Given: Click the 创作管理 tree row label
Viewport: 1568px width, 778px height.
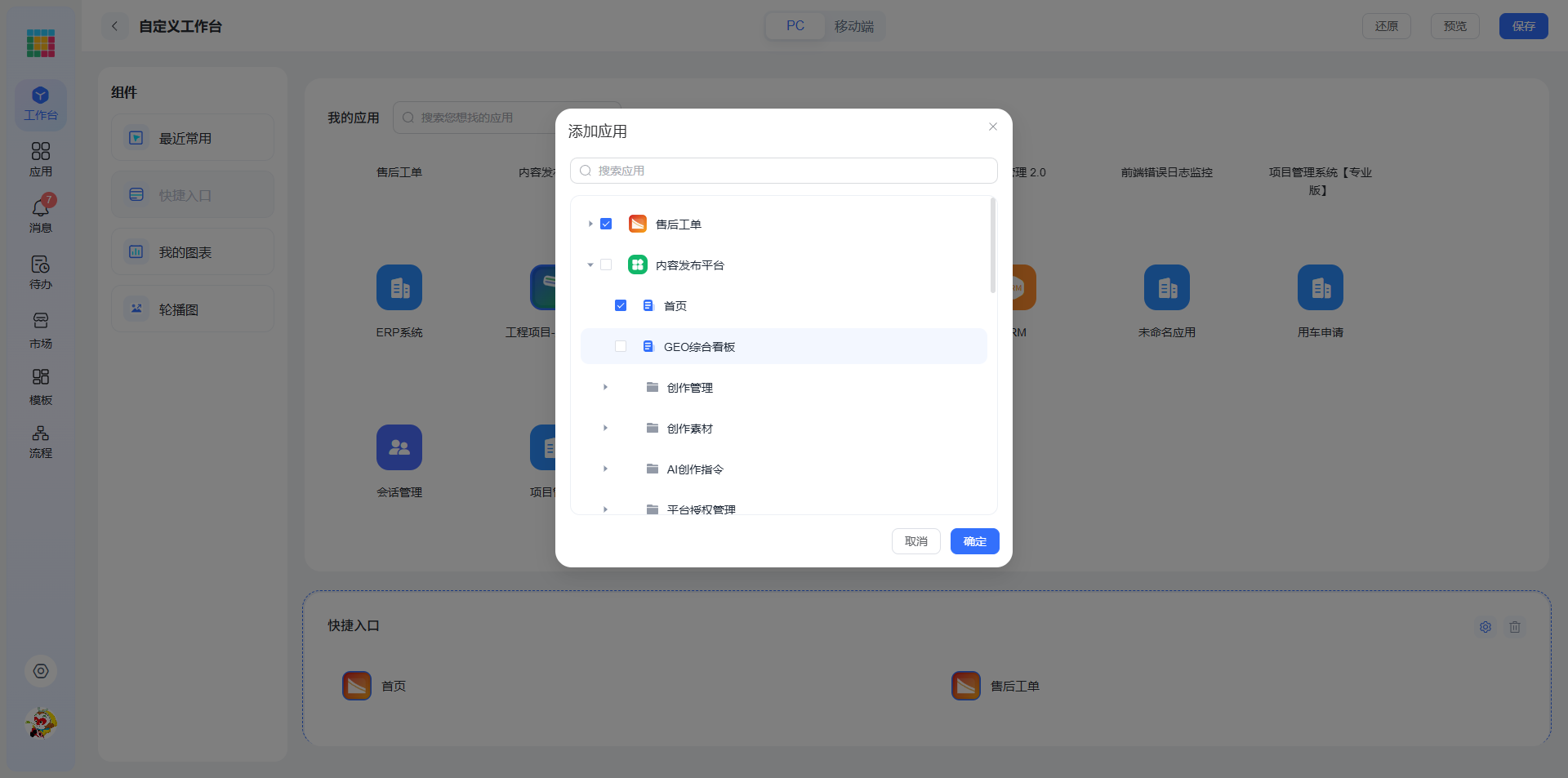Looking at the screenshot, I should click(x=690, y=388).
